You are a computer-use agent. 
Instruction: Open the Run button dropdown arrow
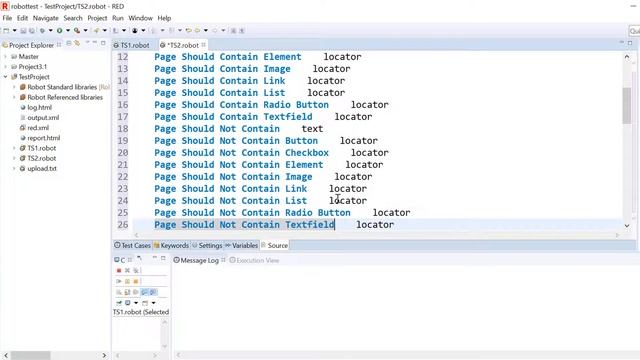[68, 31]
